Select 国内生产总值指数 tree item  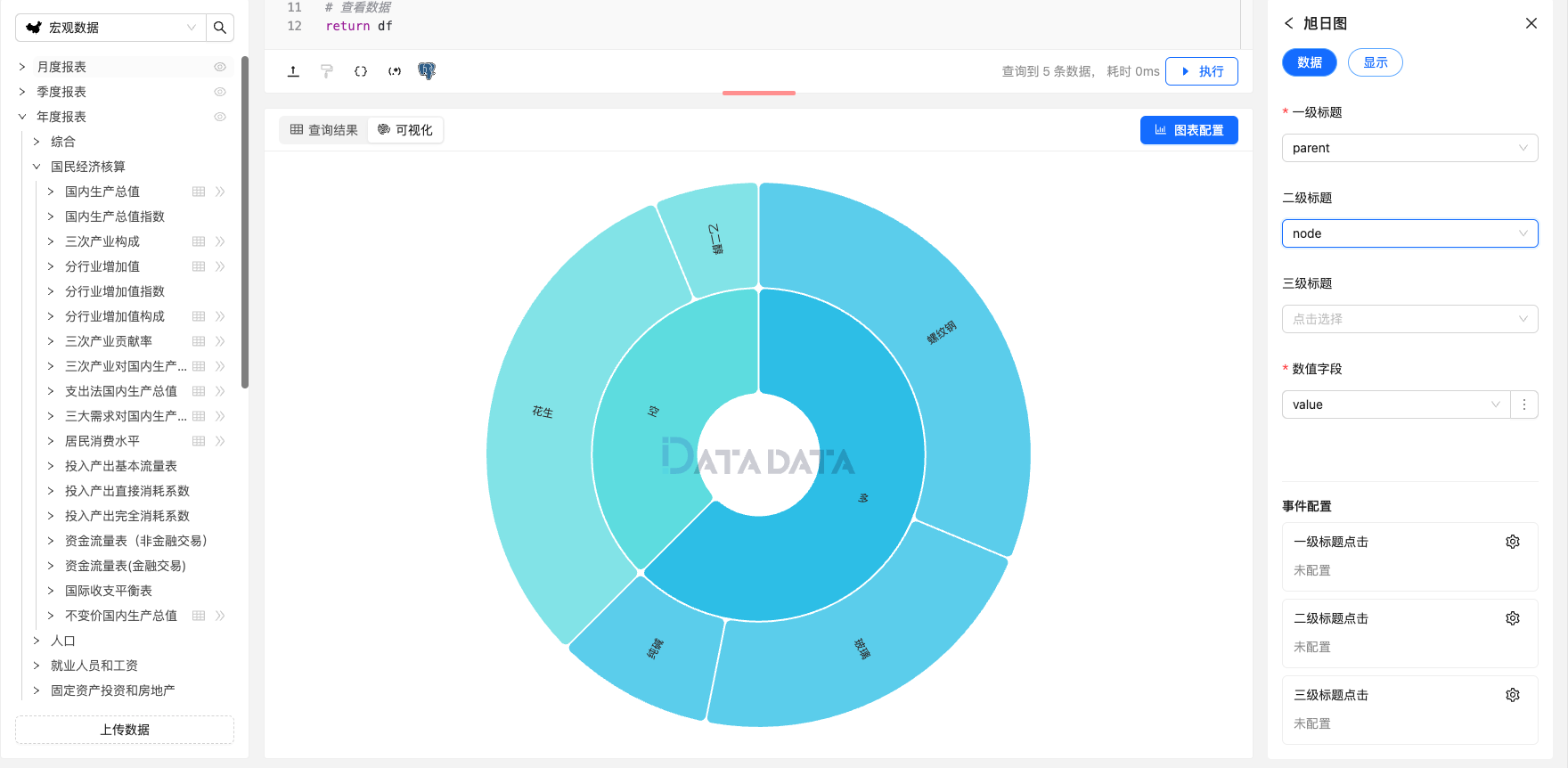[115, 217]
